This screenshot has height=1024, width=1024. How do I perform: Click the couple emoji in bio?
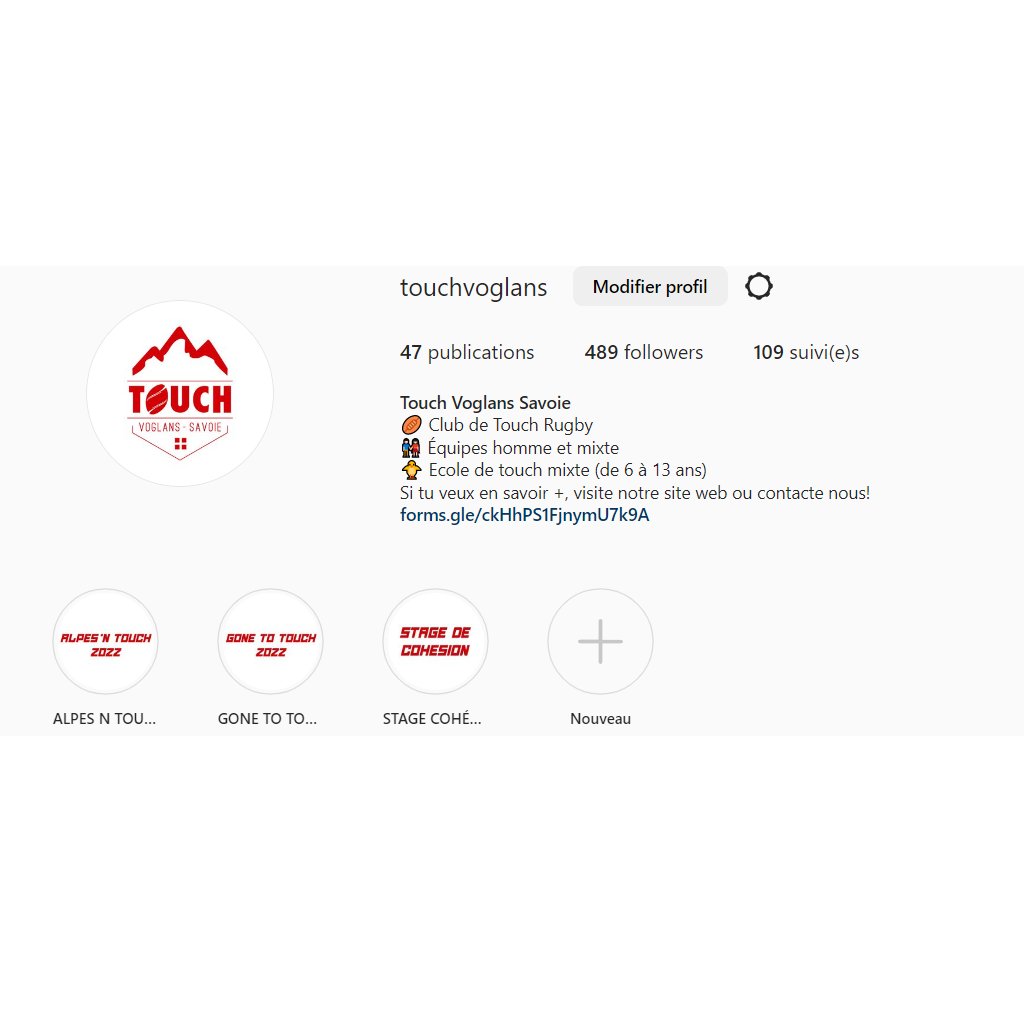411,448
